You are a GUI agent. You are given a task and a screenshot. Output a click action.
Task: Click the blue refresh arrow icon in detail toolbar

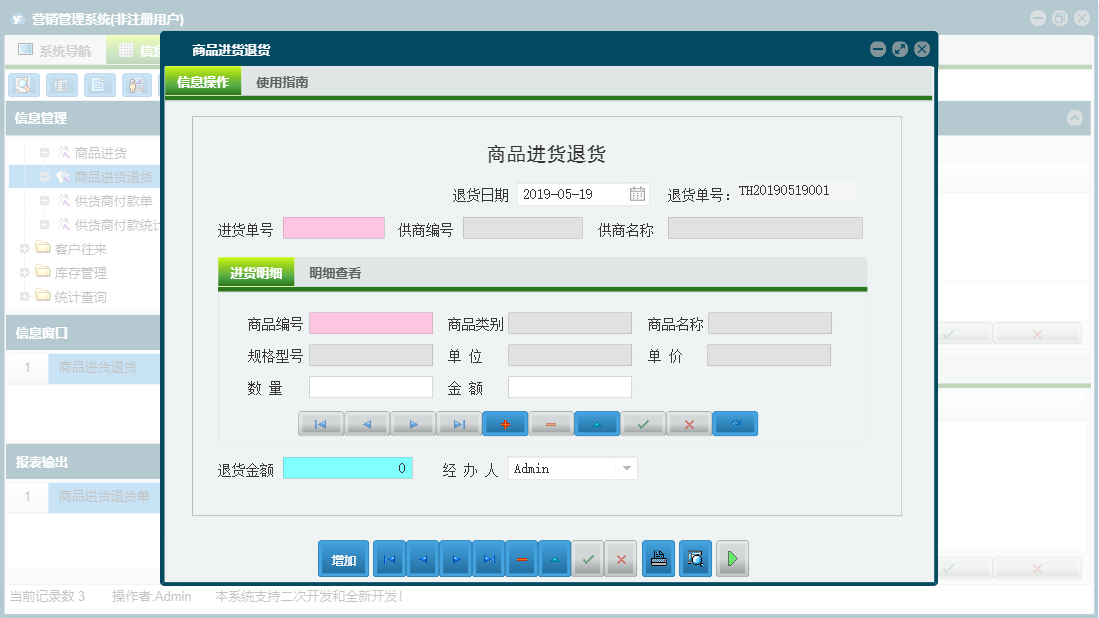tap(735, 423)
